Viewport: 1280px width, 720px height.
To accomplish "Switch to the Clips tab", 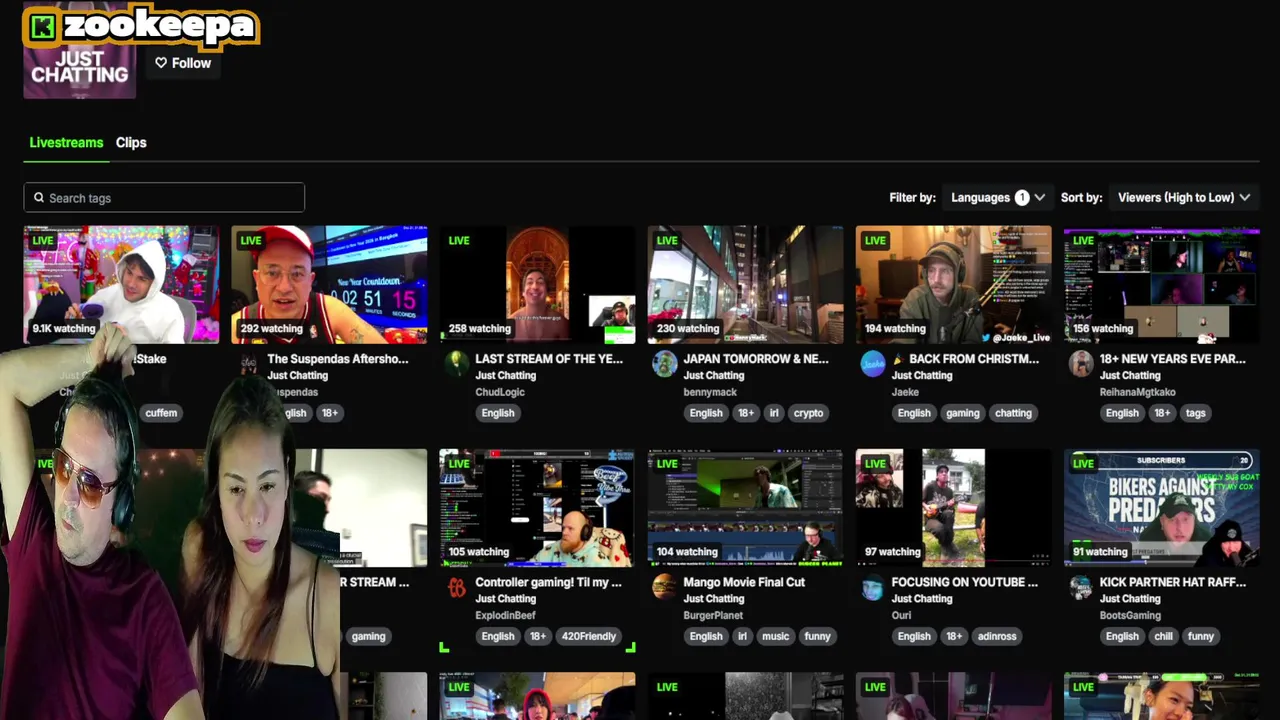I will point(131,142).
